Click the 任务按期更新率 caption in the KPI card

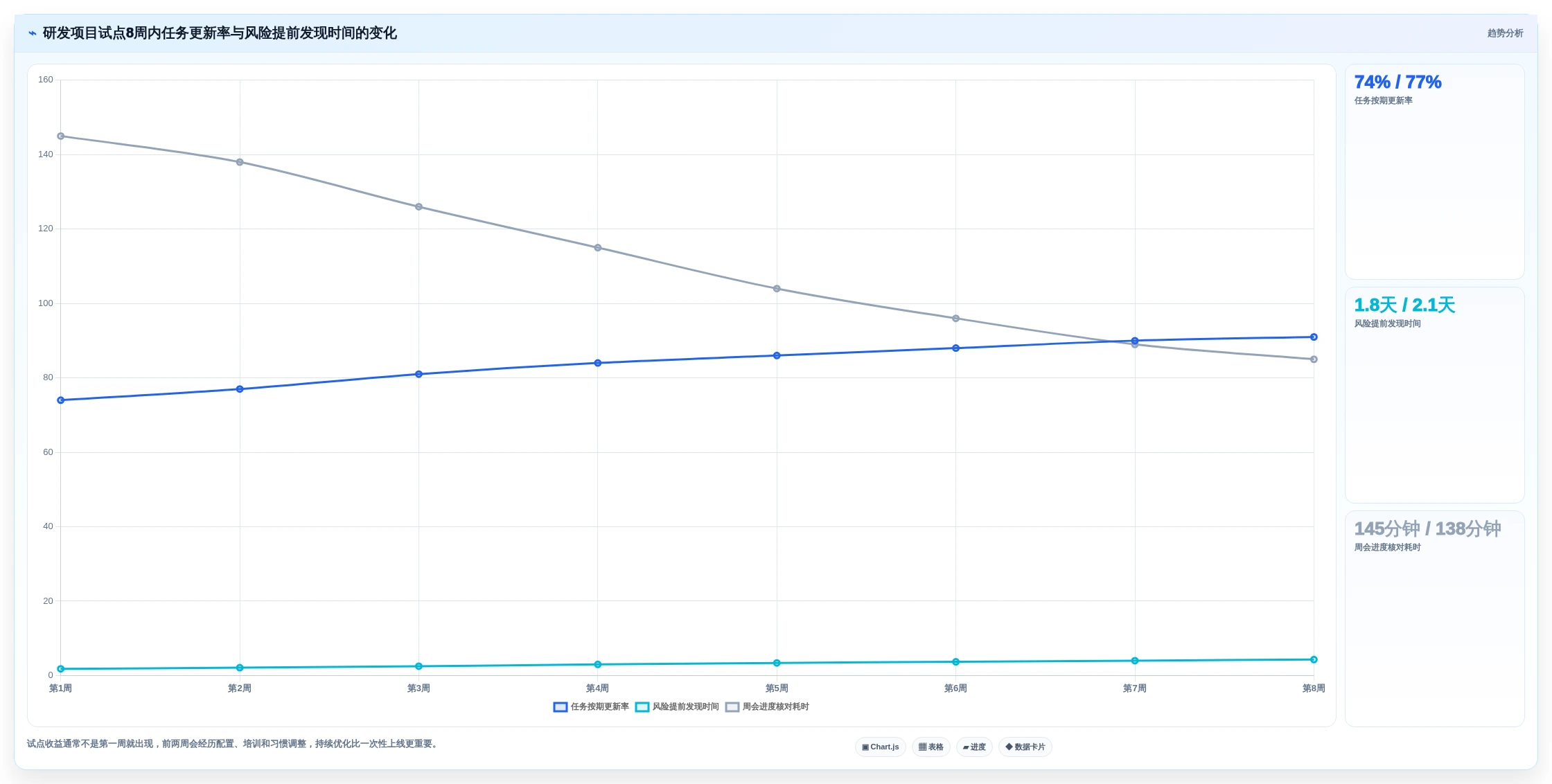[x=1383, y=101]
